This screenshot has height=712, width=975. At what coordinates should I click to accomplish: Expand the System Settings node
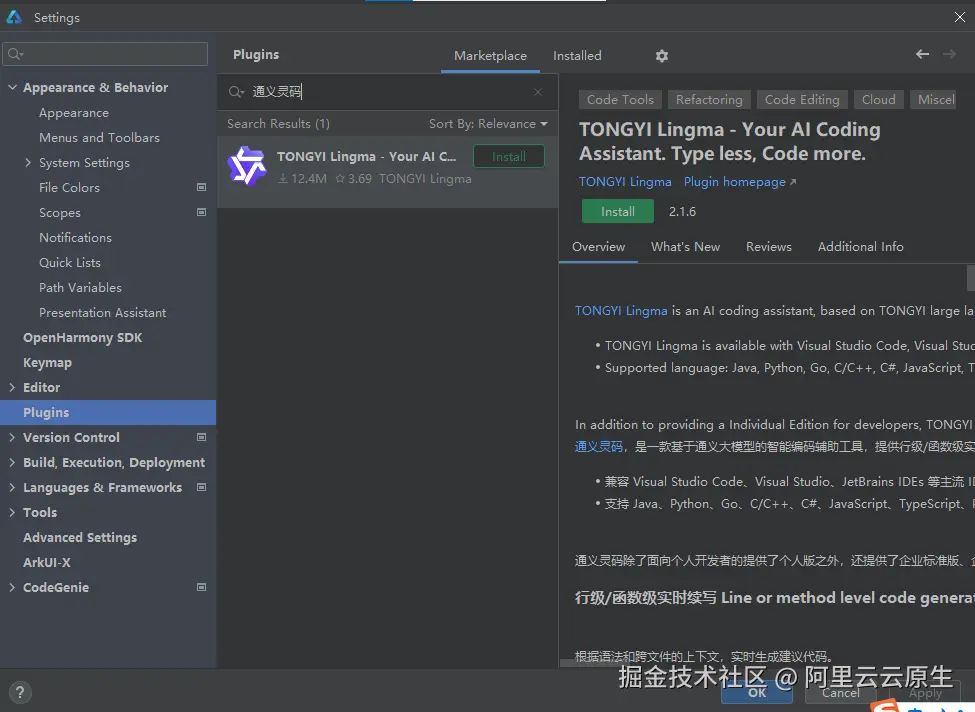[28, 162]
